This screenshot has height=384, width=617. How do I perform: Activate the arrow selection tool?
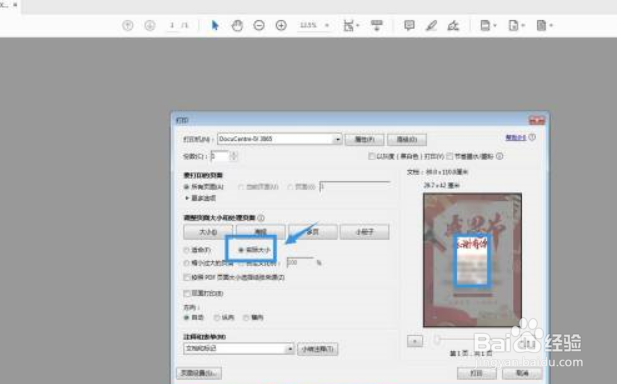coord(215,26)
